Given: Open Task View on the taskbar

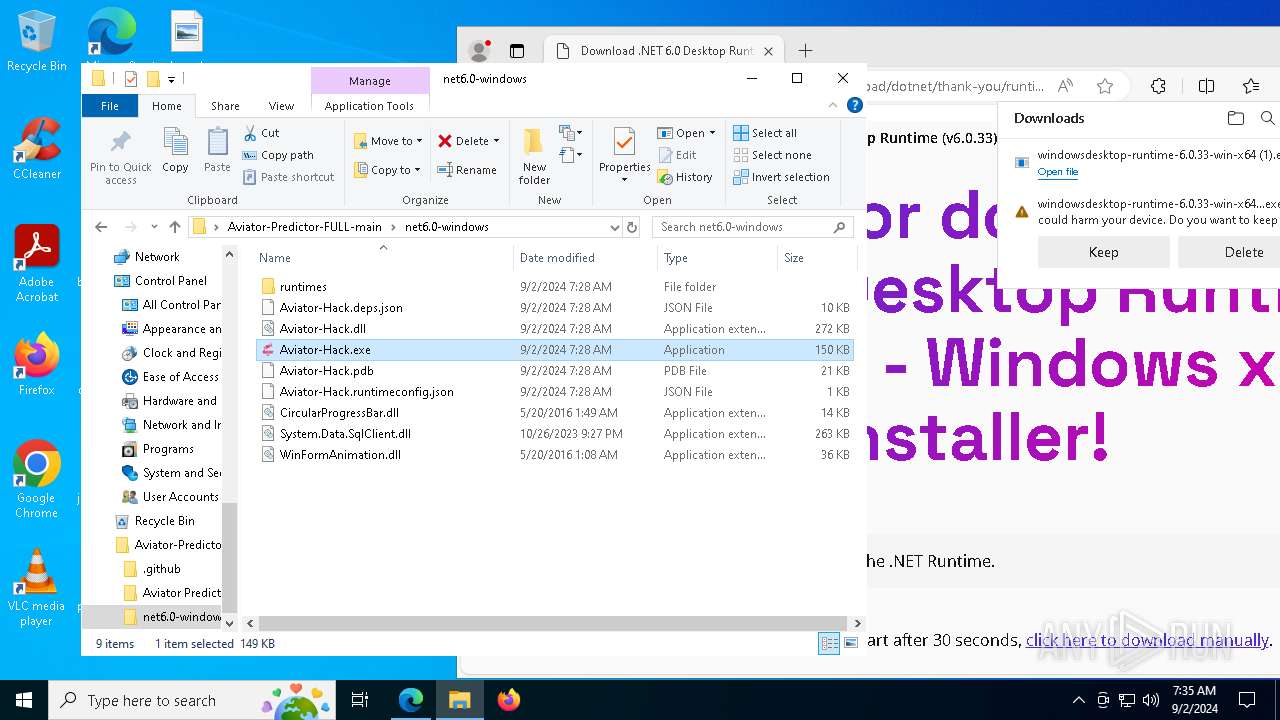Looking at the screenshot, I should [361, 700].
